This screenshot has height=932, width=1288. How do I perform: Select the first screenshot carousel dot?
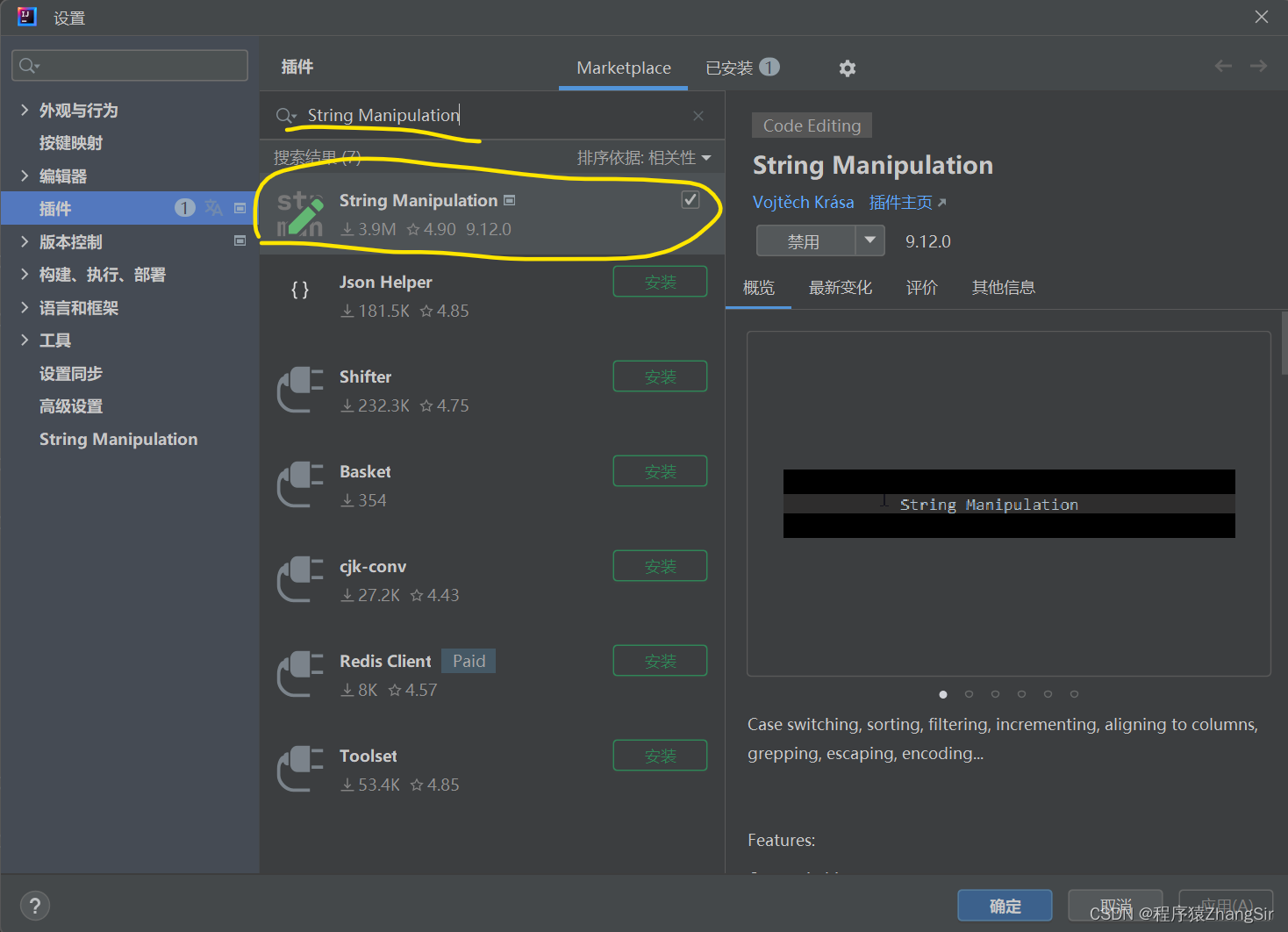click(x=943, y=694)
